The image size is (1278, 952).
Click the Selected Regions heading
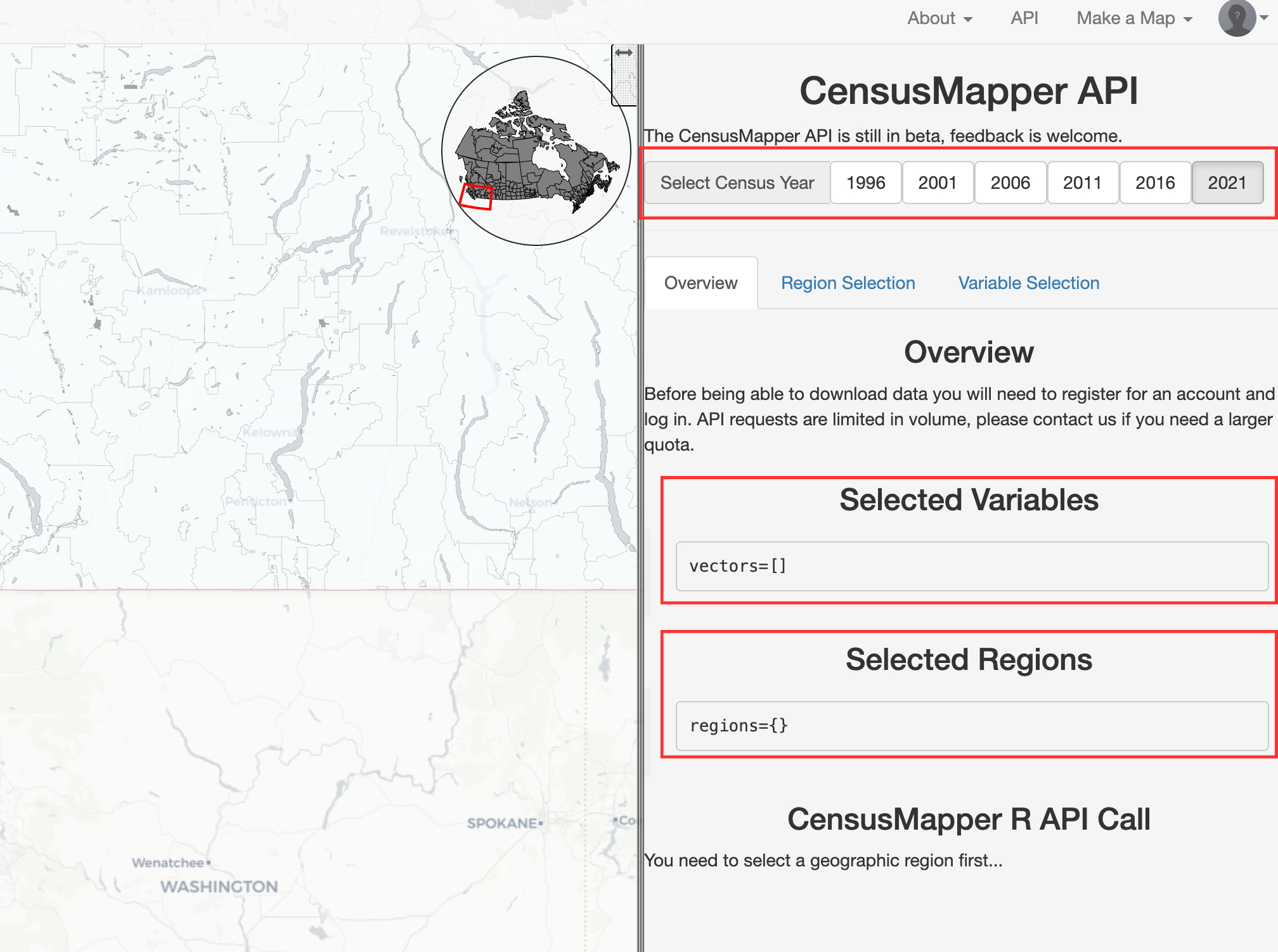tap(969, 660)
